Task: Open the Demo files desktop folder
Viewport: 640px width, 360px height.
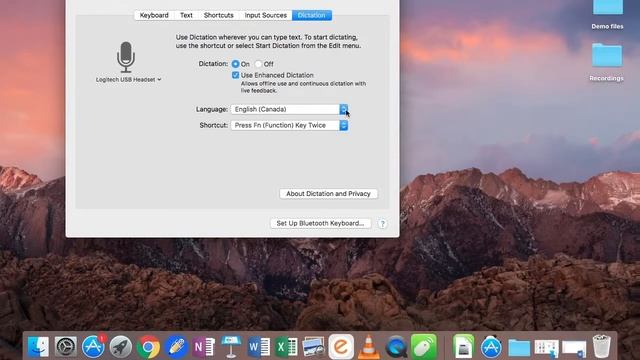Action: point(607,15)
